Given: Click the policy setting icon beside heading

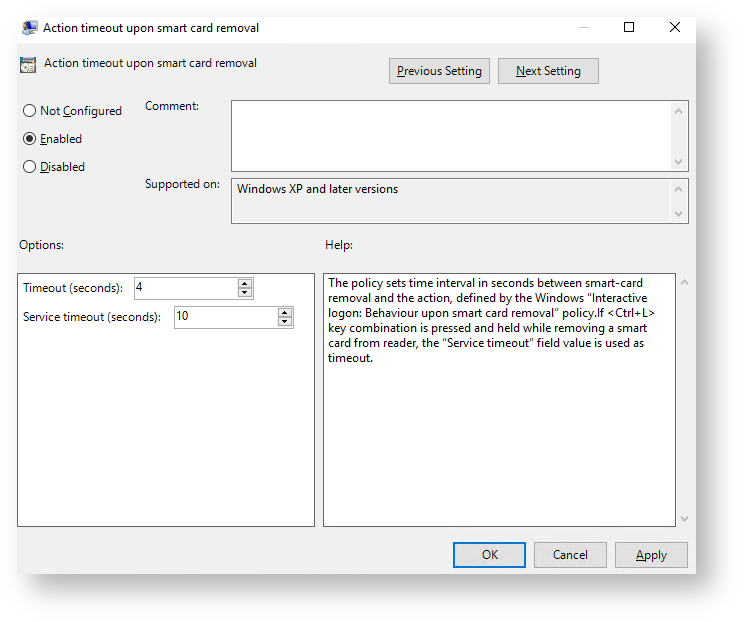Looking at the screenshot, I should click(x=29, y=64).
